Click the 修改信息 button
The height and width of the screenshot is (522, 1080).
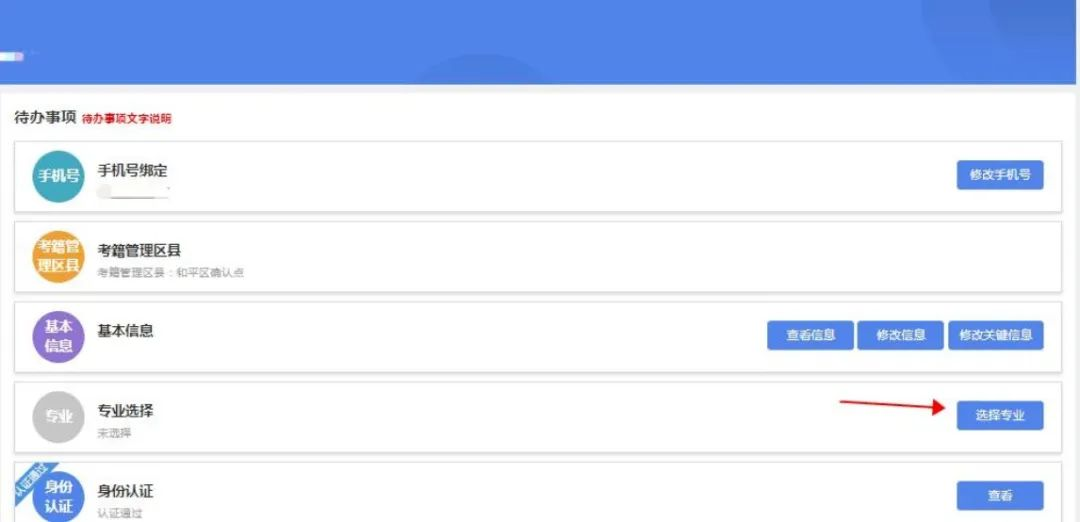coord(900,335)
